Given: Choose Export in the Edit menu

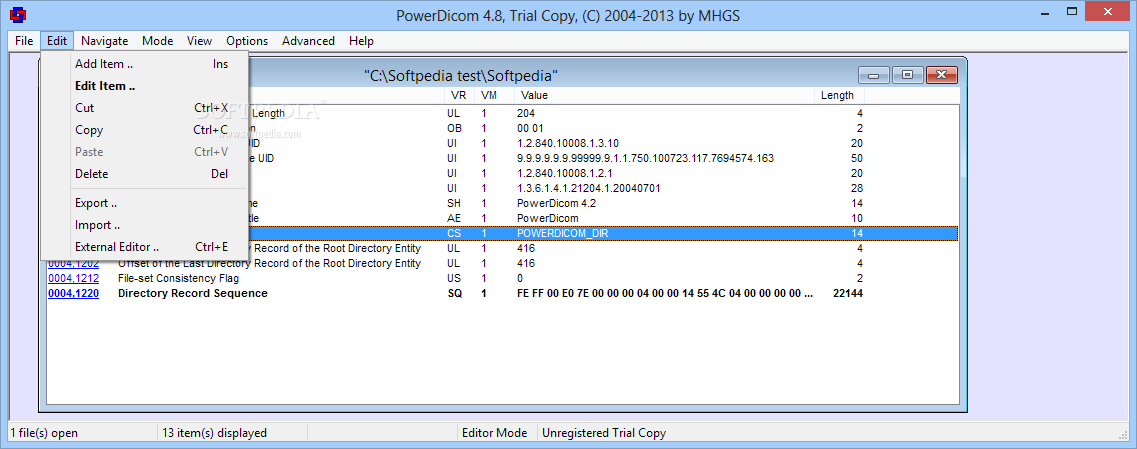Looking at the screenshot, I should click(x=145, y=203).
